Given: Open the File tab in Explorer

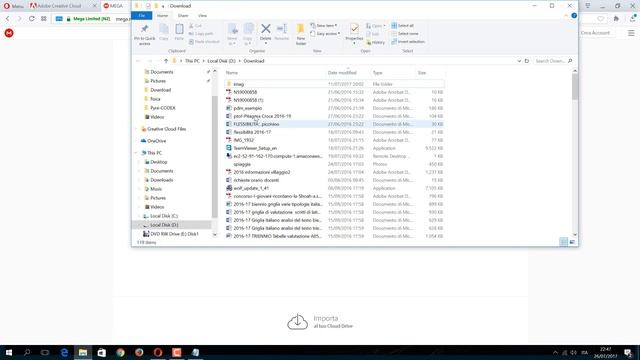Looking at the screenshot, I should click(142, 16).
